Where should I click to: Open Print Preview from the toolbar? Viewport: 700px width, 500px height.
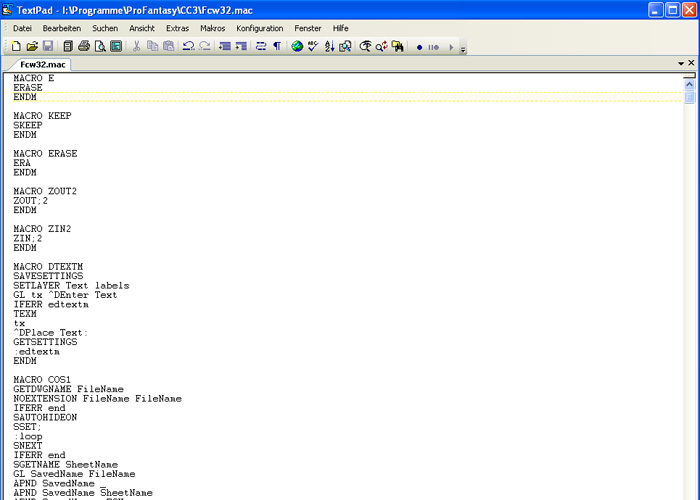[100, 46]
